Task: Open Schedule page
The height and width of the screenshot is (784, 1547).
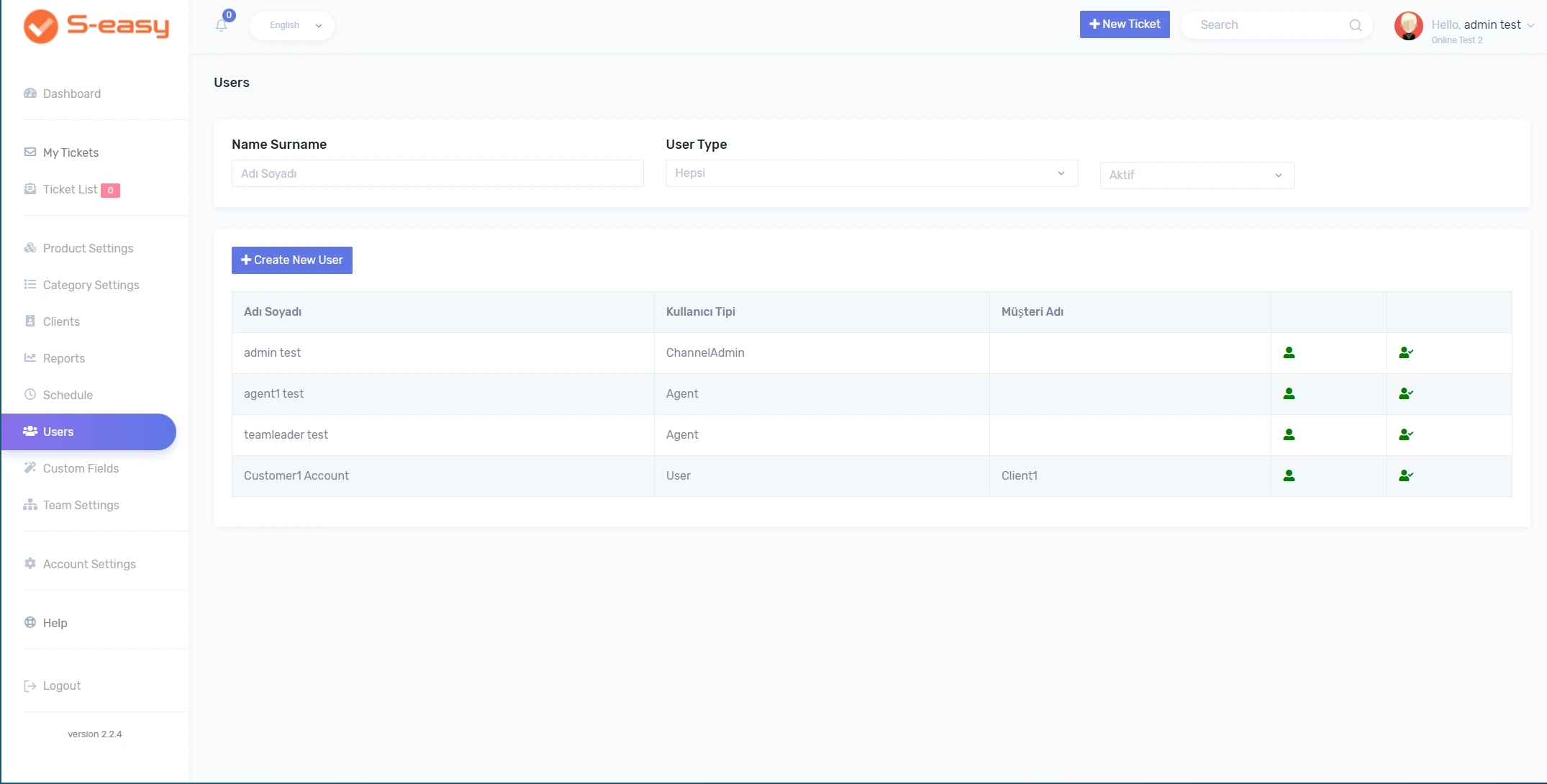Action: pos(68,395)
